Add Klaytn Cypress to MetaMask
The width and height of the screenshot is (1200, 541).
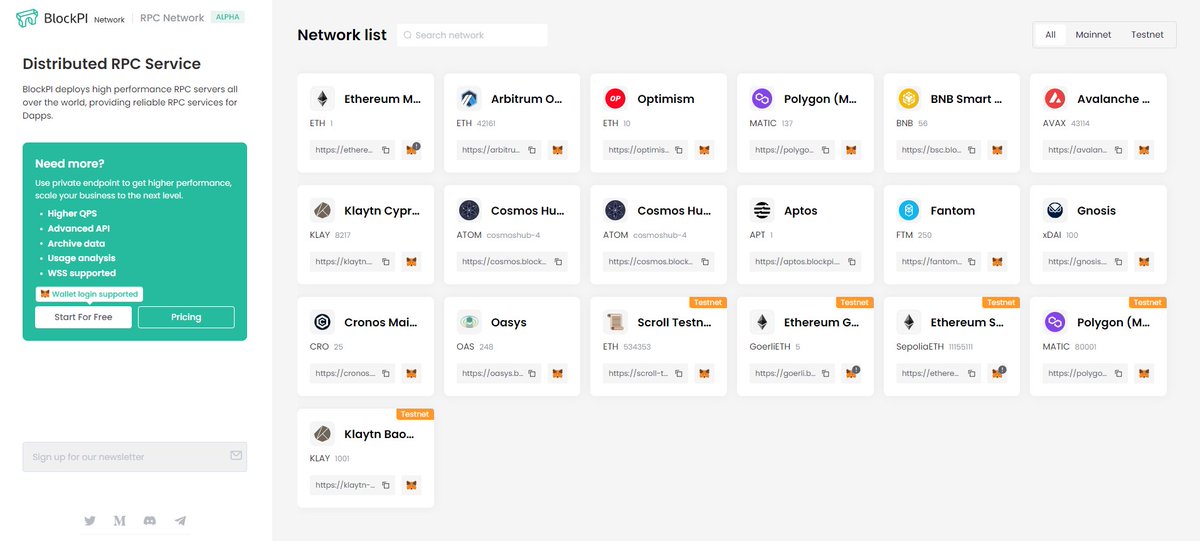click(411, 262)
